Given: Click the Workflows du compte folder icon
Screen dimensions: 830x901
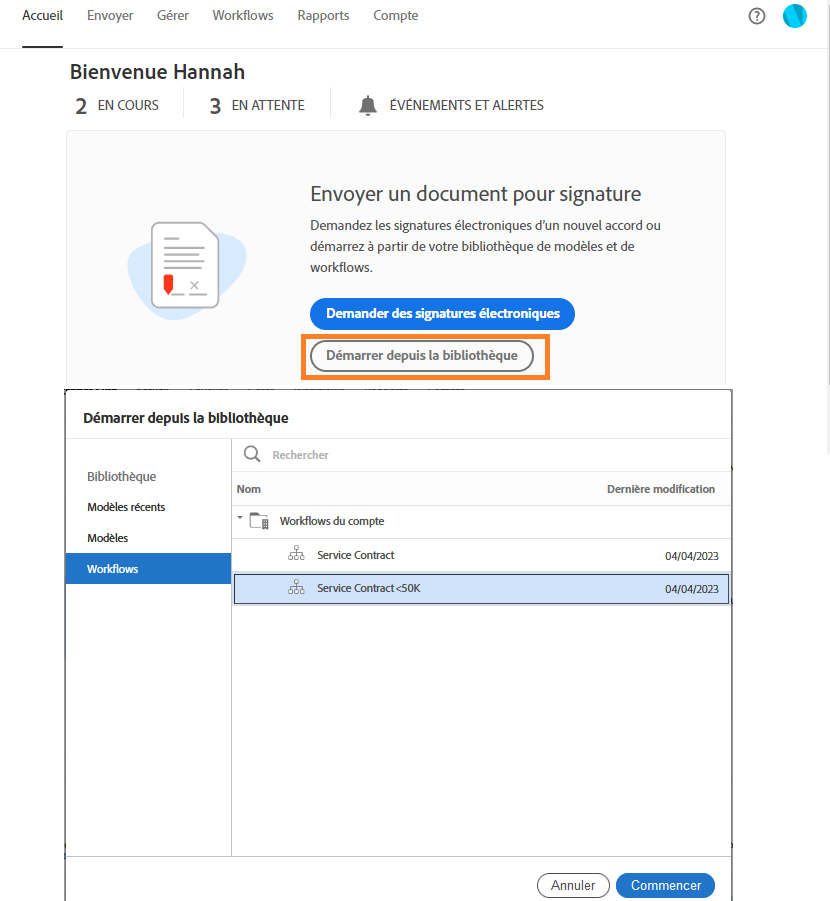Looking at the screenshot, I should pos(259,521).
